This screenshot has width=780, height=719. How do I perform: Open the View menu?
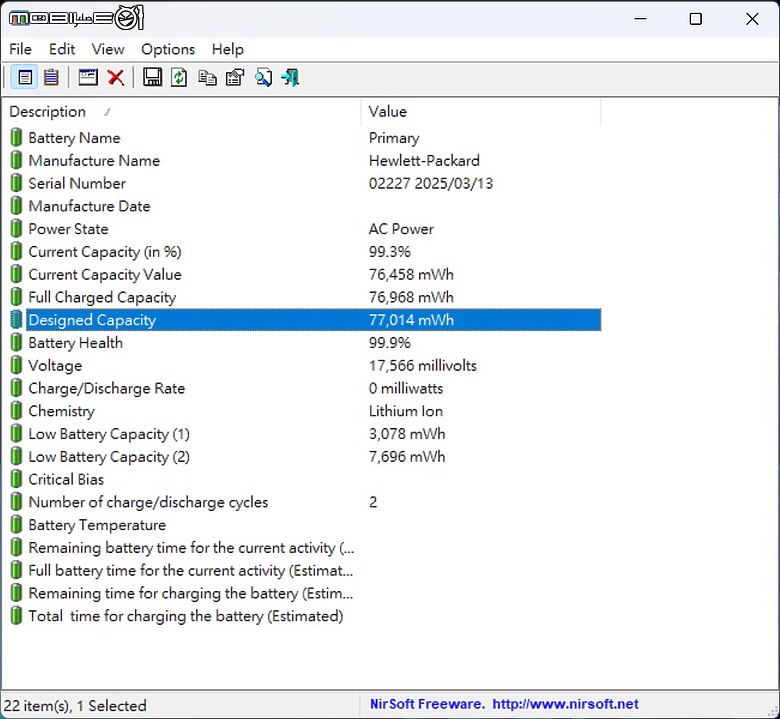click(x=108, y=49)
